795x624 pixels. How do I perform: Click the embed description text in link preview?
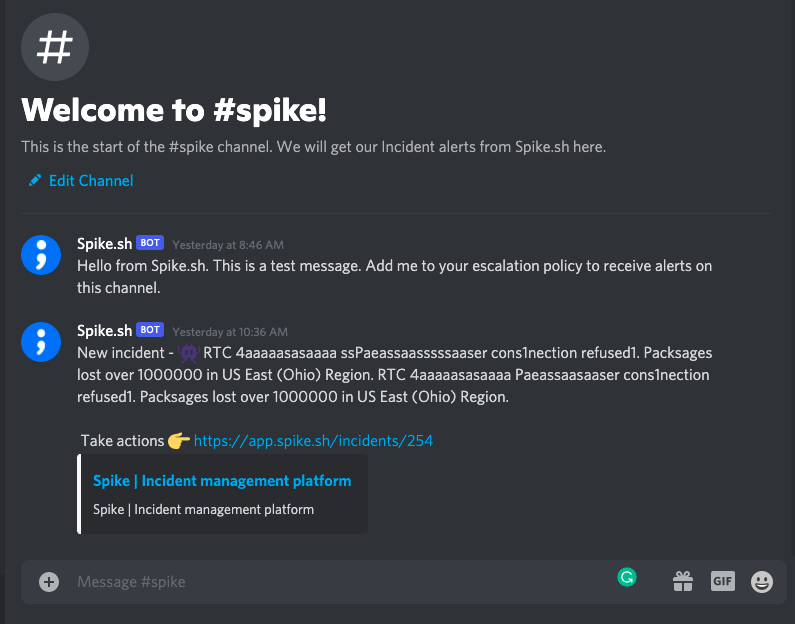click(x=203, y=509)
